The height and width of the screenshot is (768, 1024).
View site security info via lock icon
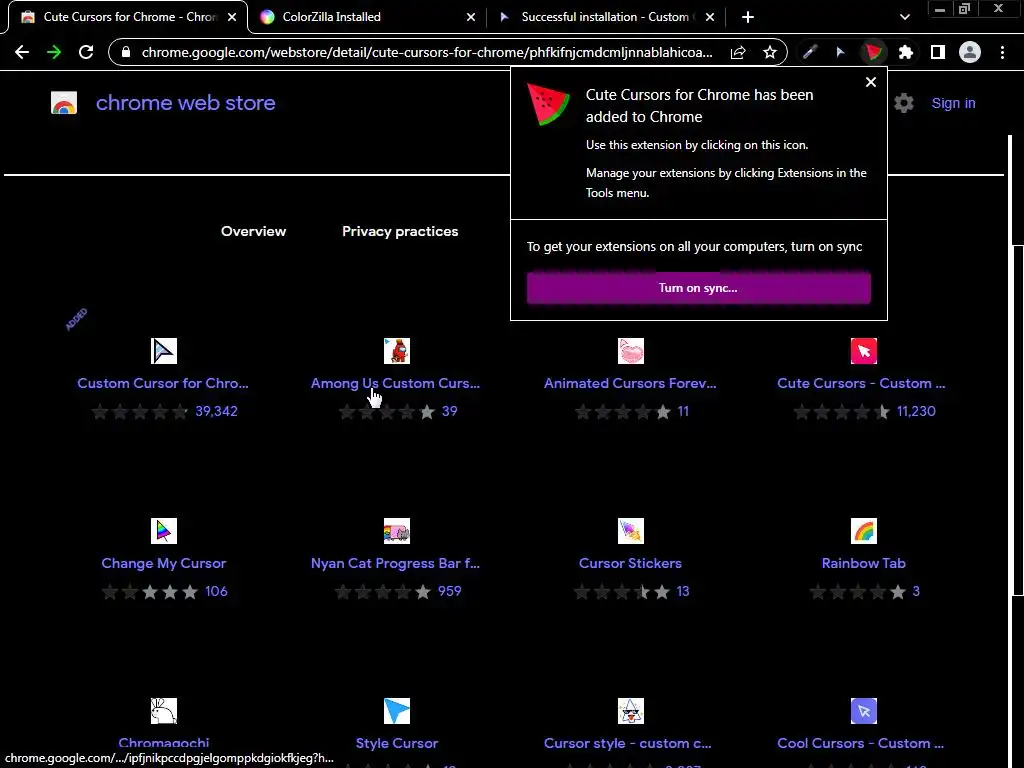[126, 52]
